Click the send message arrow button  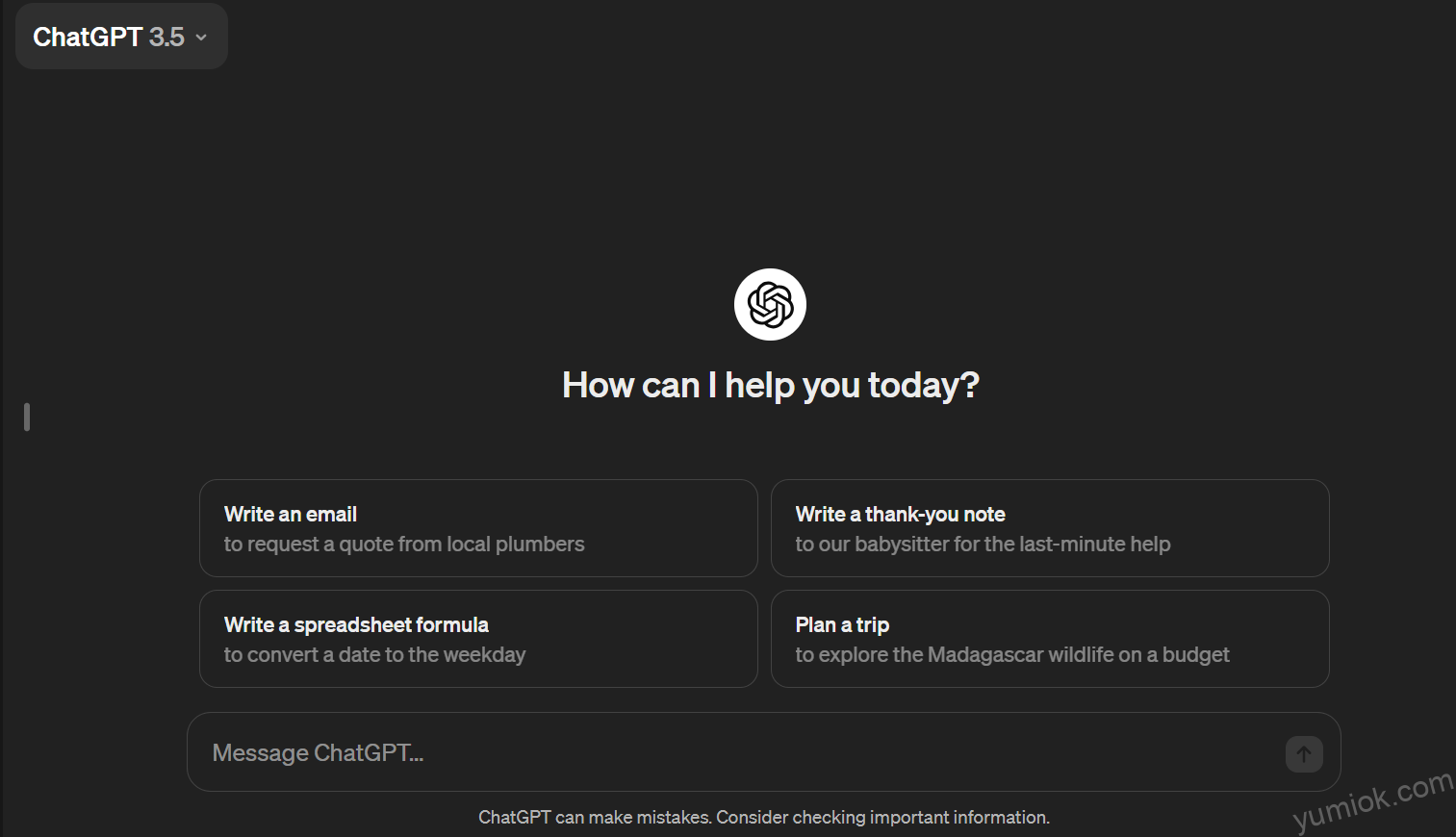coord(1304,754)
